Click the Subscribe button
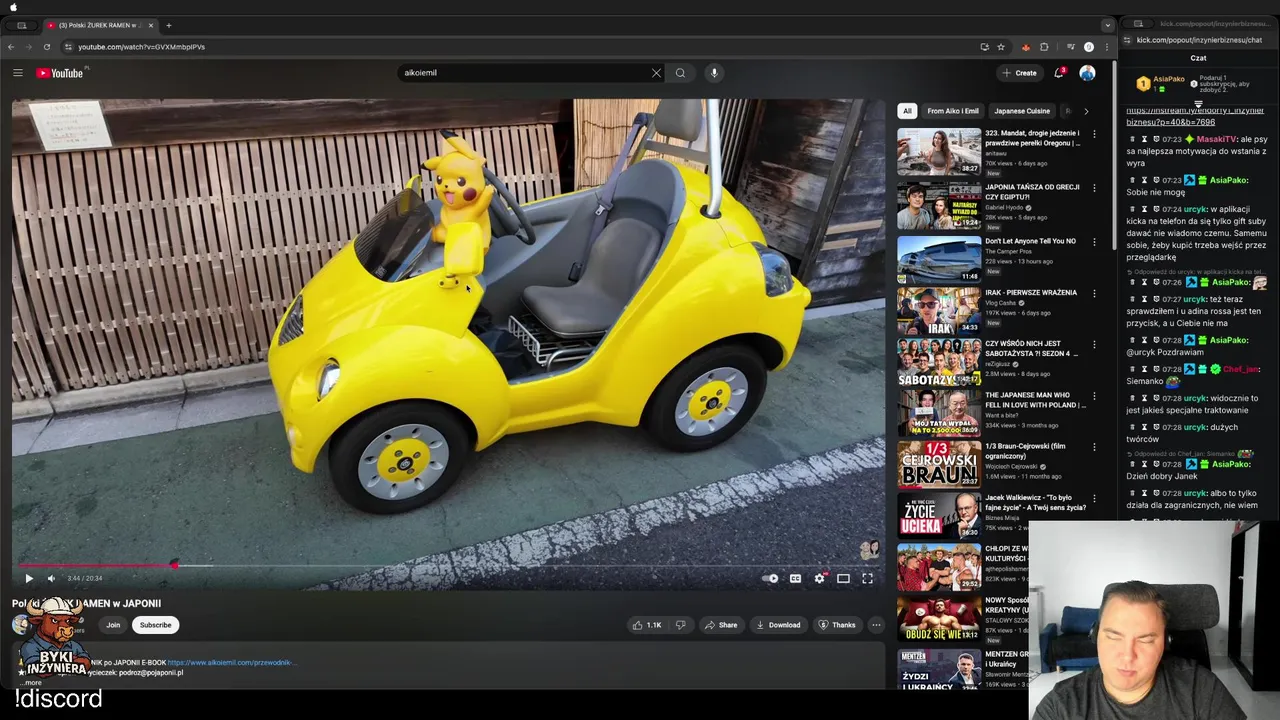The image size is (1280, 720). pos(155,625)
